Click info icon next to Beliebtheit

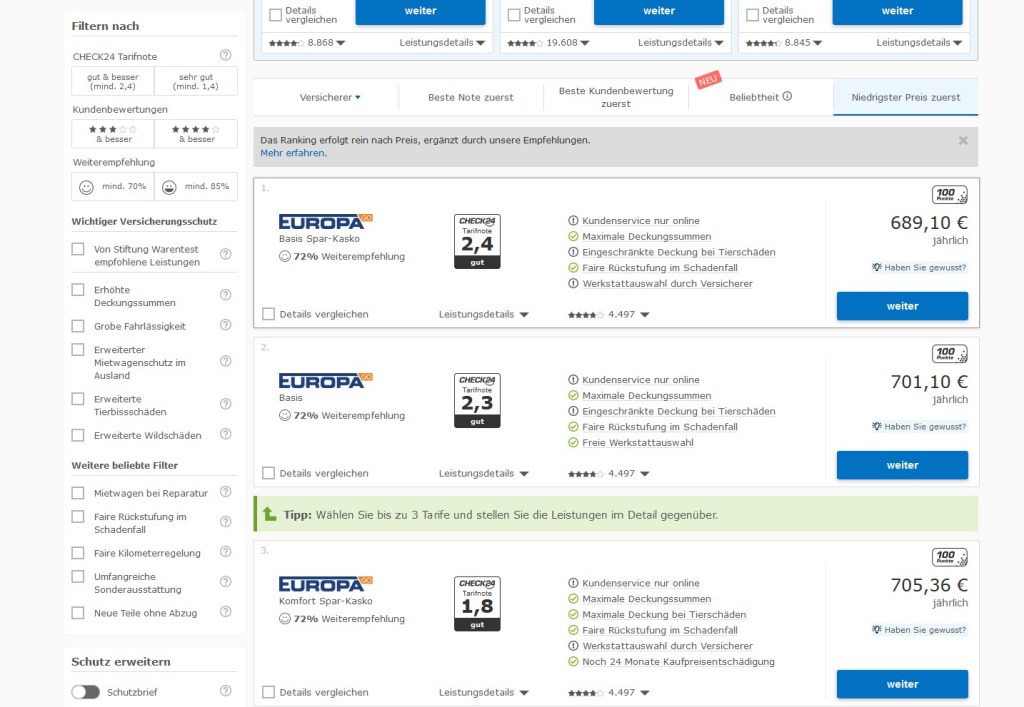point(788,96)
